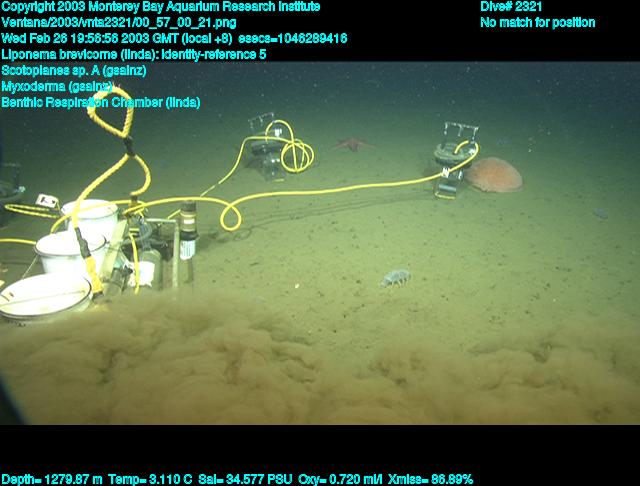
Task: Click the 'Depth= 1279.87 m' reading
Action: point(52,479)
